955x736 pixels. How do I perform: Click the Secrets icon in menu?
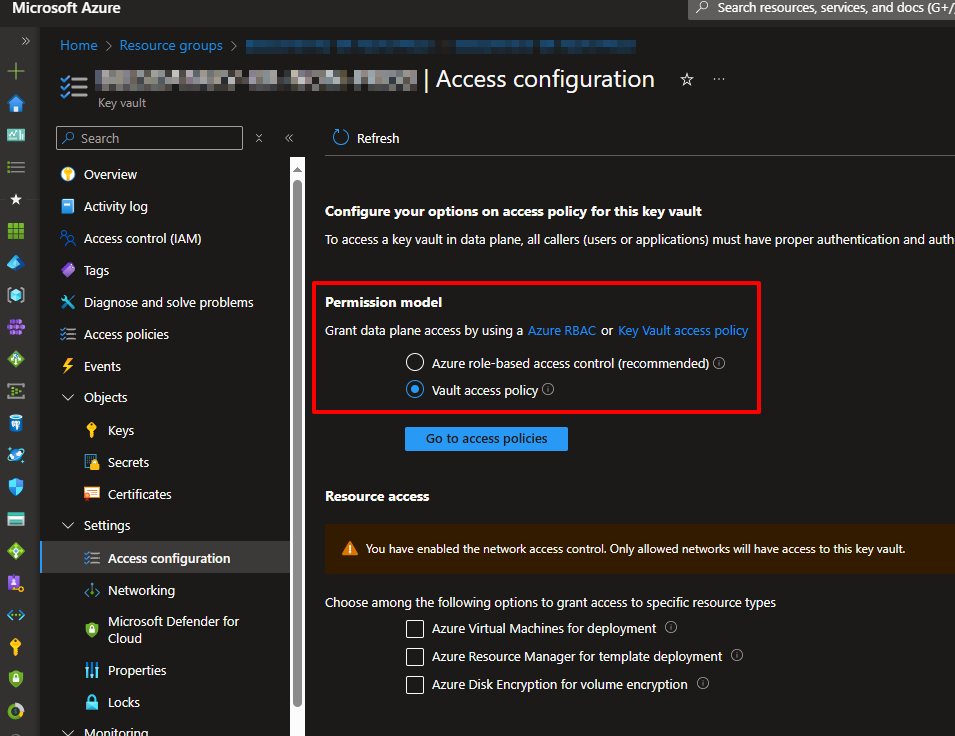click(x=91, y=462)
